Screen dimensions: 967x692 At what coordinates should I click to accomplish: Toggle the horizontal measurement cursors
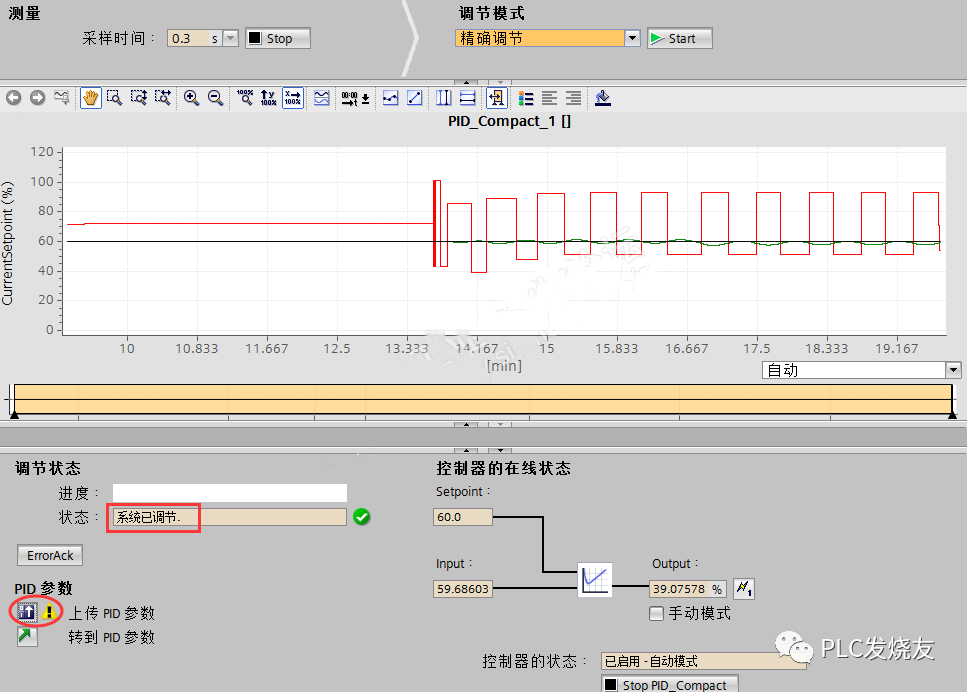pyautogui.click(x=467, y=97)
